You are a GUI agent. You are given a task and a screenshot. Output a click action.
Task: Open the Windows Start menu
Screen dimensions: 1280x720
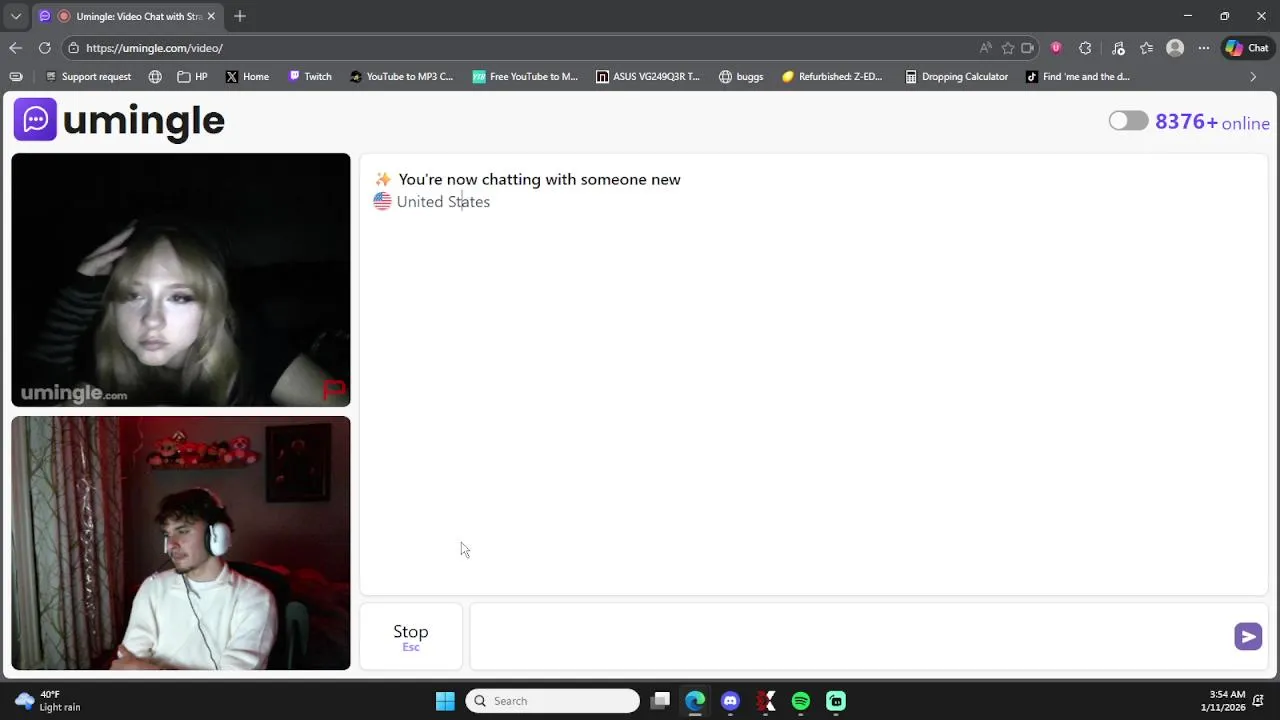pos(445,701)
